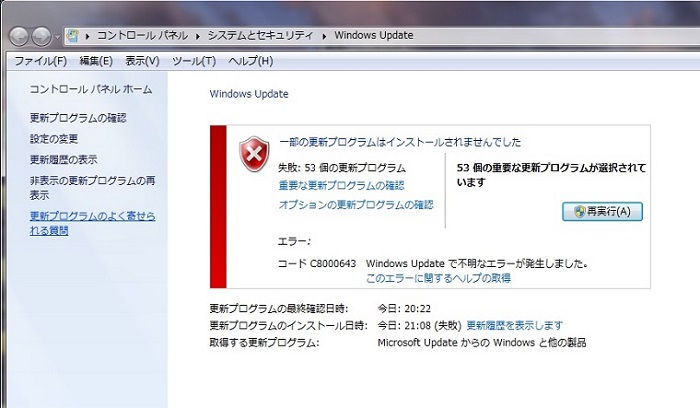The image size is (700, 408).
Task: Open 設定の変更 in the sidebar
Action: click(x=54, y=139)
